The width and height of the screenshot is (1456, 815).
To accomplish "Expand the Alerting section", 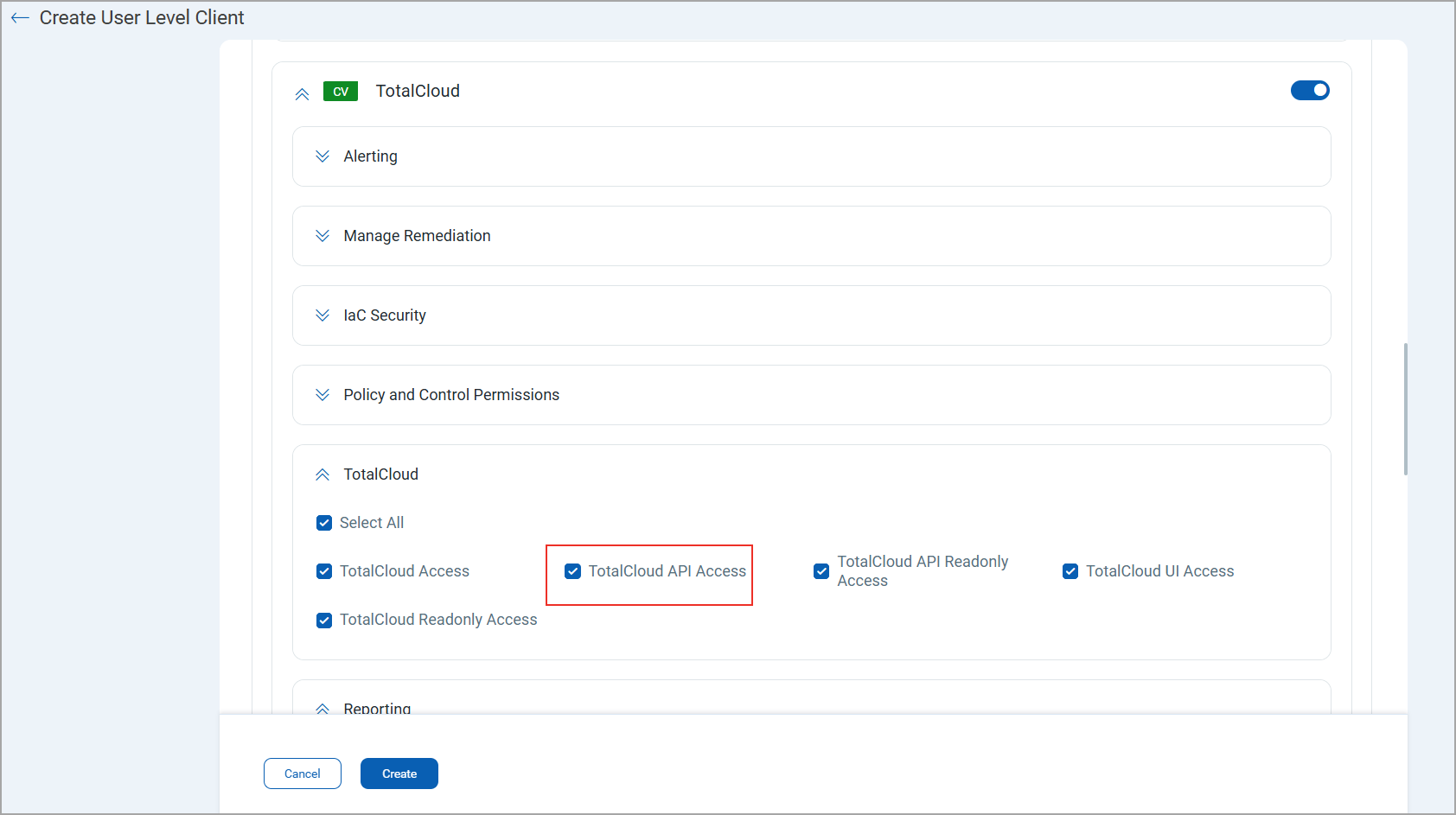I will [322, 156].
